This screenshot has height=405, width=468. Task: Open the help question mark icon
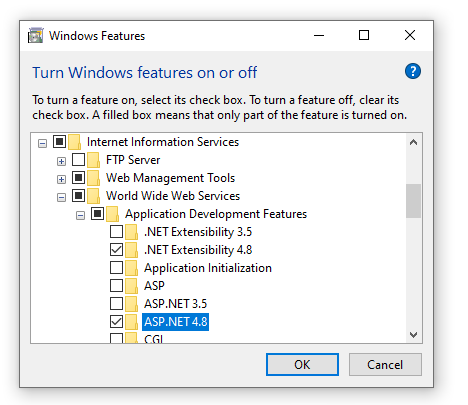(413, 71)
